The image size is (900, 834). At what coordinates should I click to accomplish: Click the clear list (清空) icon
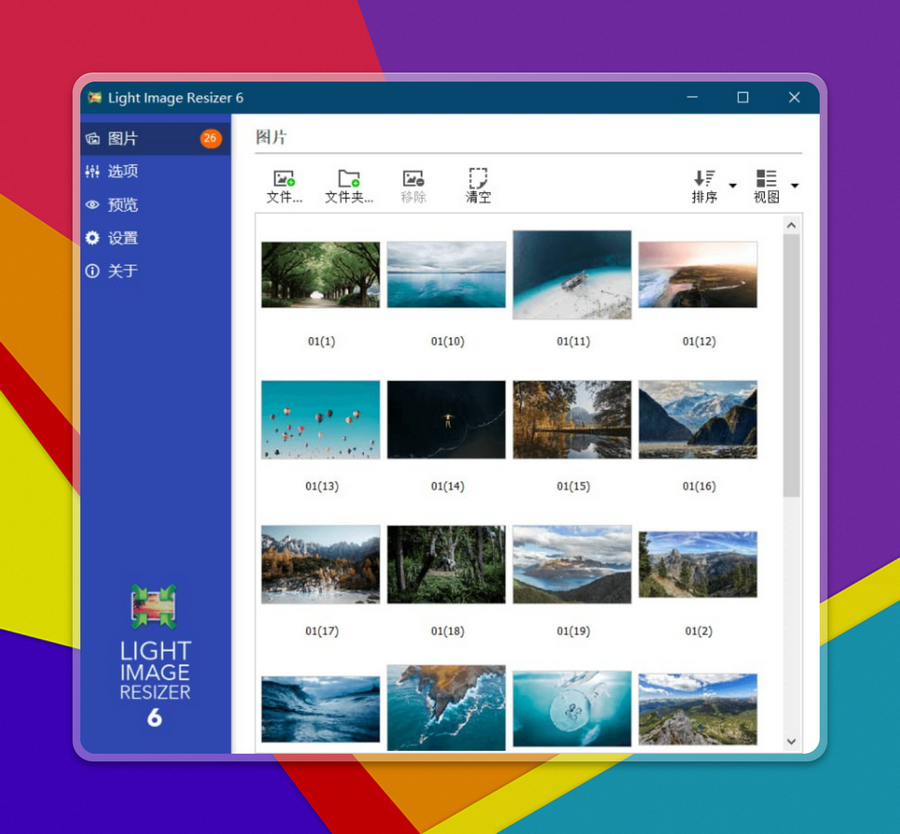[478, 180]
